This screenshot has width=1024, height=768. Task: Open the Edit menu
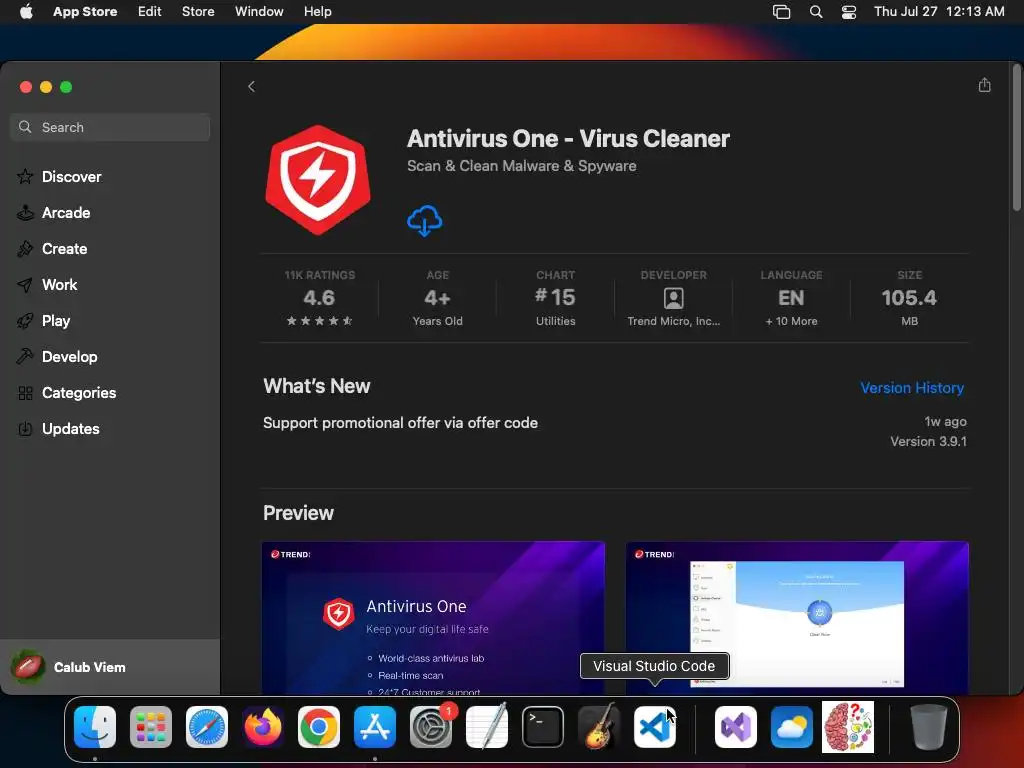click(x=150, y=12)
